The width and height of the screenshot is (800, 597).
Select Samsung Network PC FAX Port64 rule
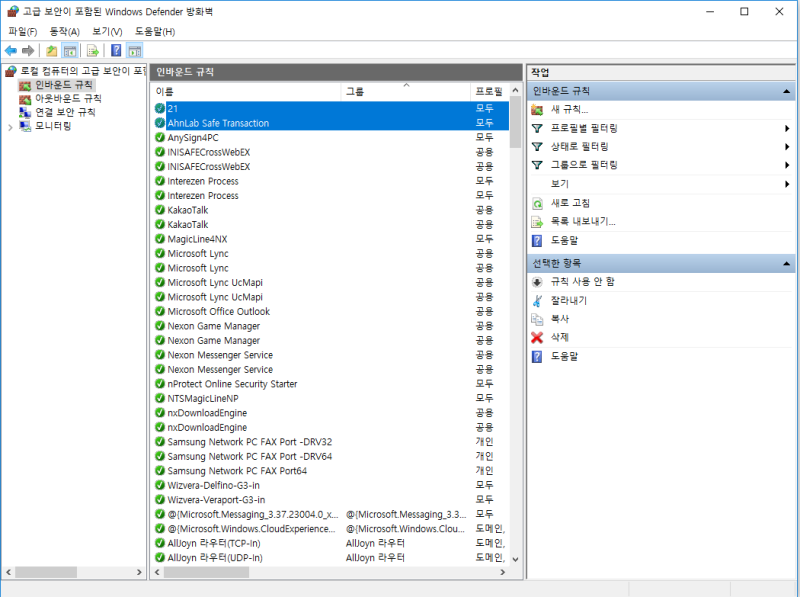(x=331, y=470)
